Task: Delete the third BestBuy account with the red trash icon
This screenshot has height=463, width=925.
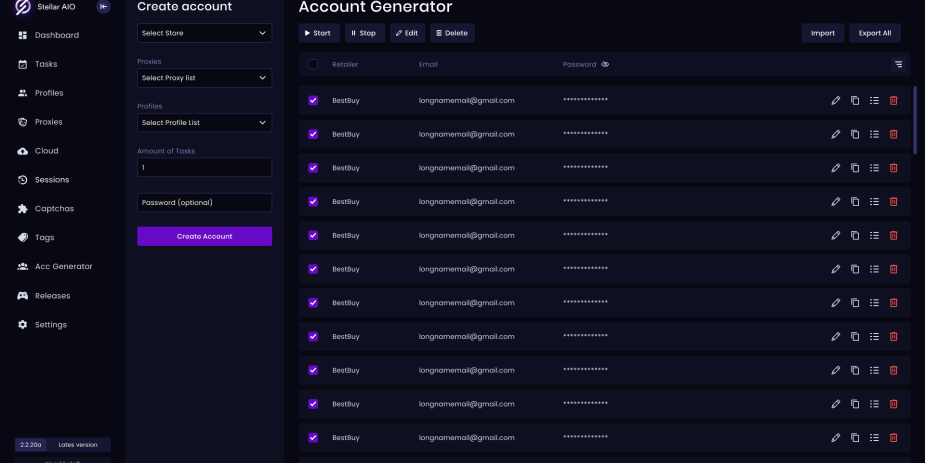Action: [x=894, y=168]
